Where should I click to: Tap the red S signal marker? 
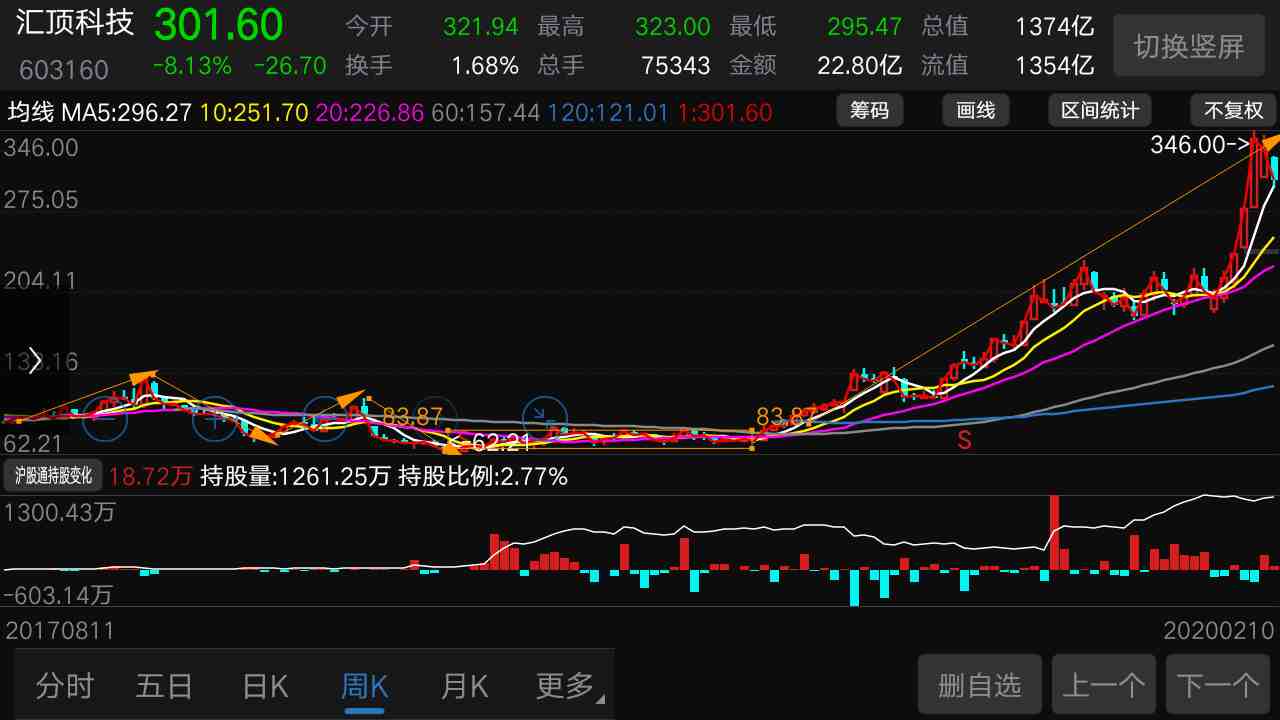[964, 440]
